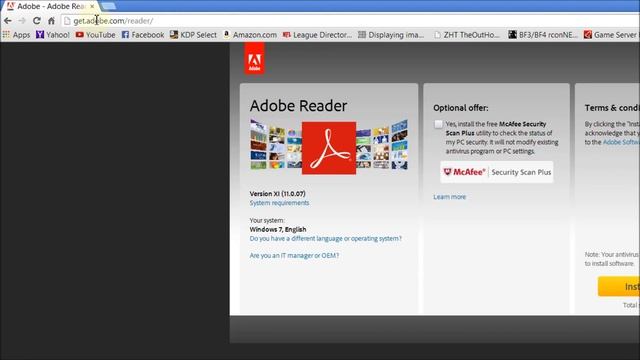Viewport: 640px width, 360px height.
Task: Open the KDP Select bookmark
Action: pos(193,35)
